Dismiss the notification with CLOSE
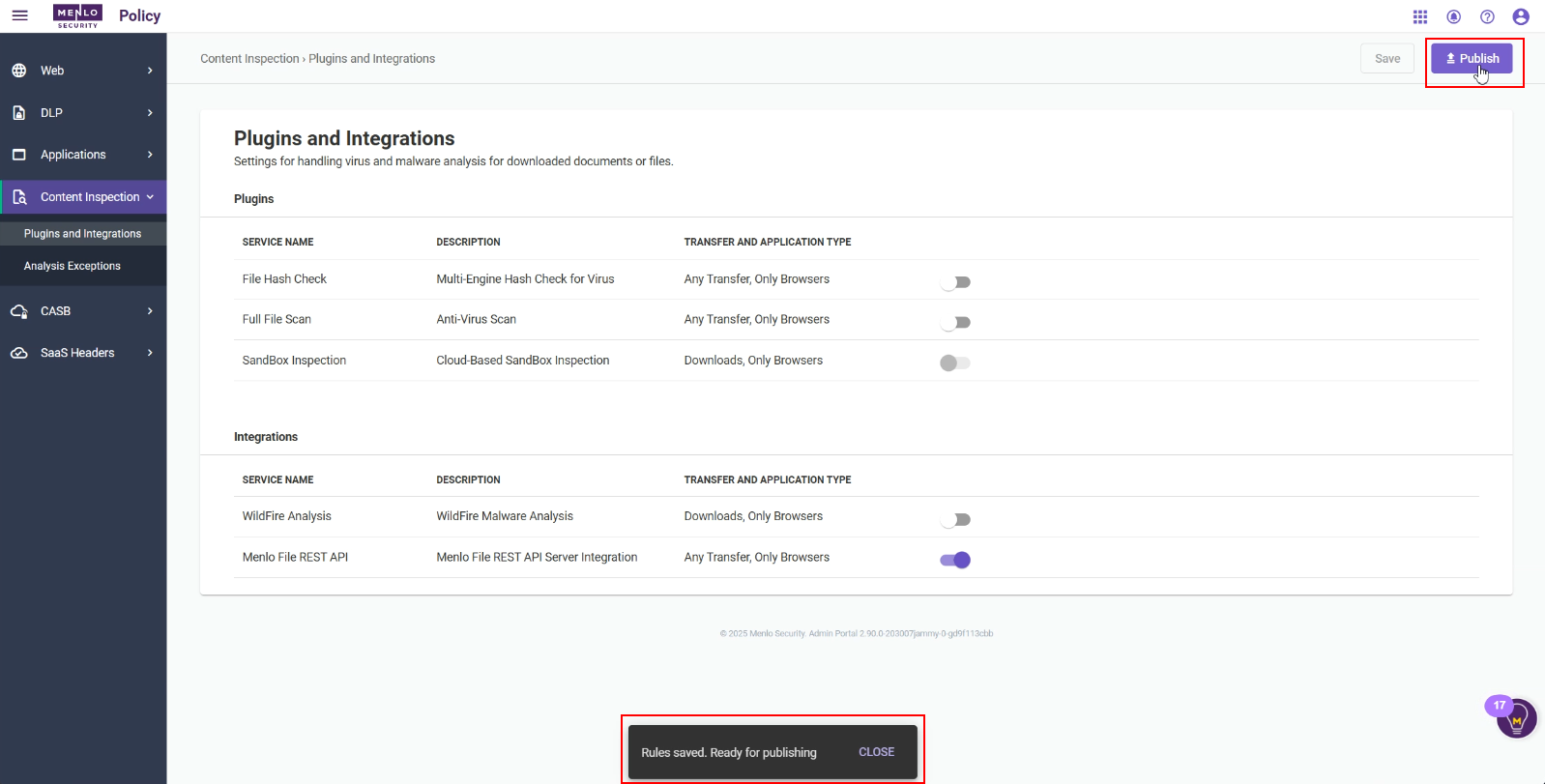The height and width of the screenshot is (784, 1545). [877, 752]
